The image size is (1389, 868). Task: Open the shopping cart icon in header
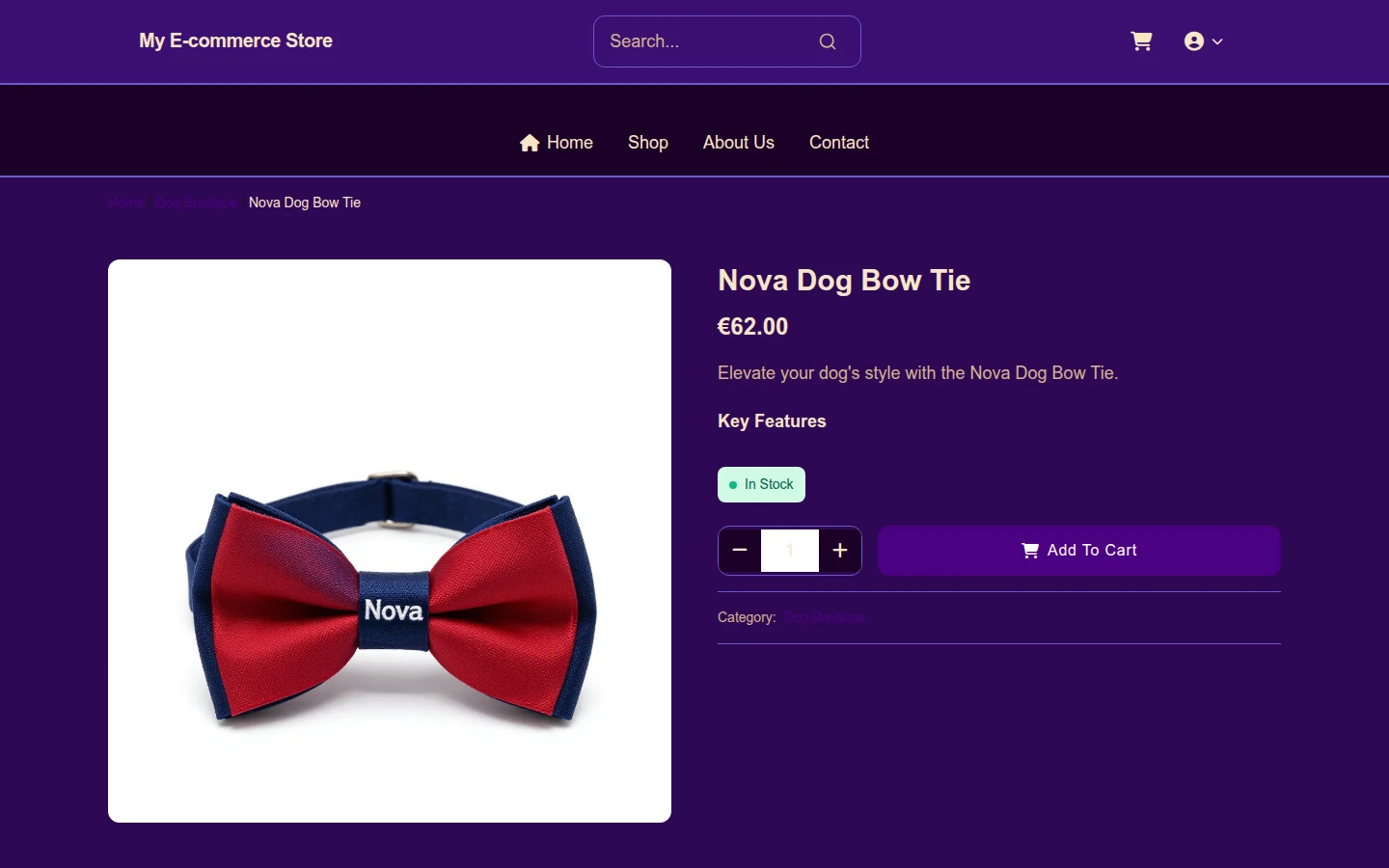click(x=1141, y=41)
